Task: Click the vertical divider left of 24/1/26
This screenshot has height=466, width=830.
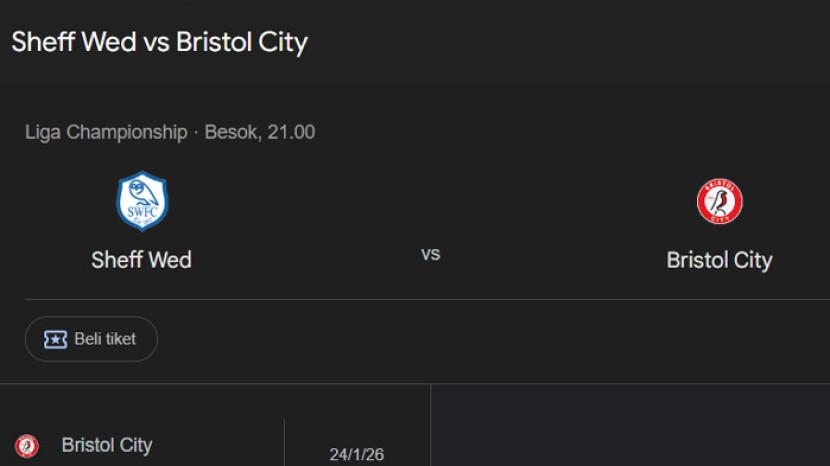Action: 285,443
